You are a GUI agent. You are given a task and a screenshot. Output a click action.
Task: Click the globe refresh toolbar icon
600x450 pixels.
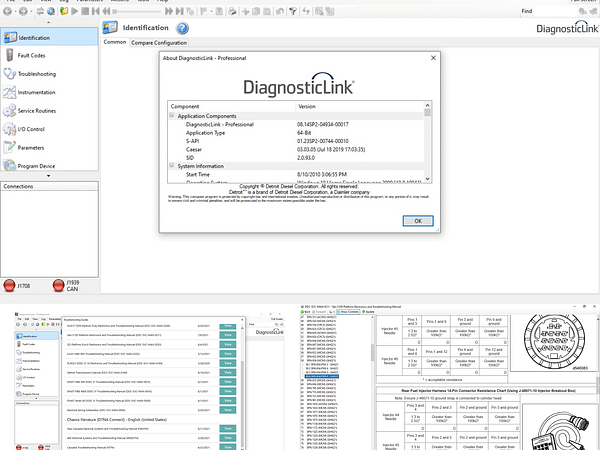click(51, 11)
